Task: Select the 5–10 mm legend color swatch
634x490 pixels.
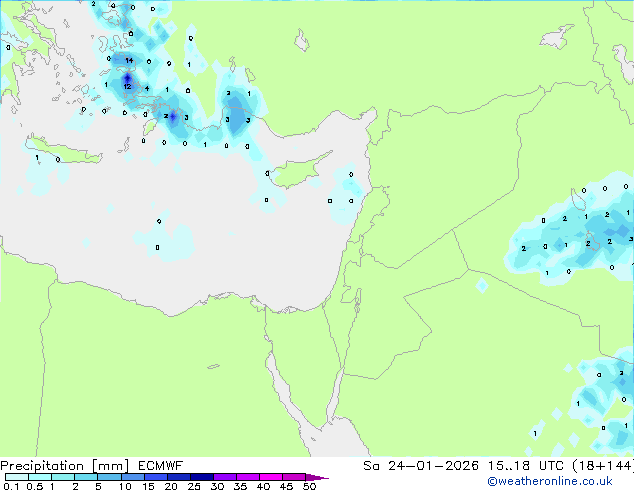Action: click(x=109, y=477)
